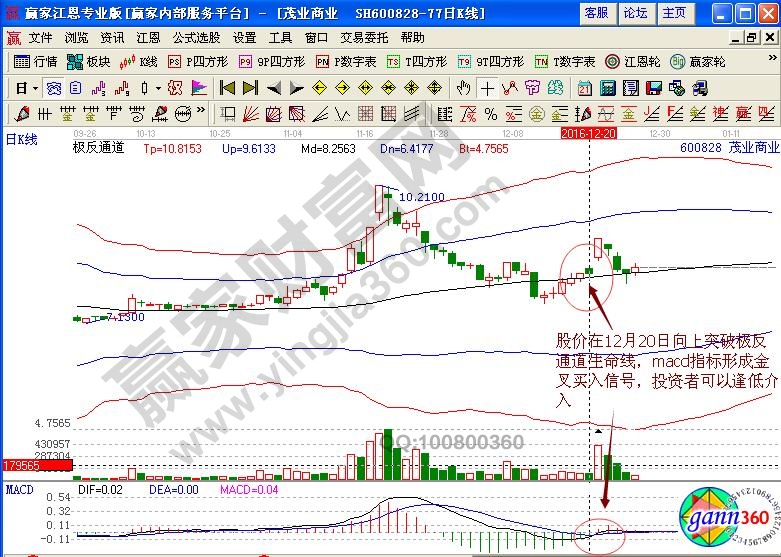Expand the drawing toolbar overflow chevron
781x557 pixels.
pos(201,110)
